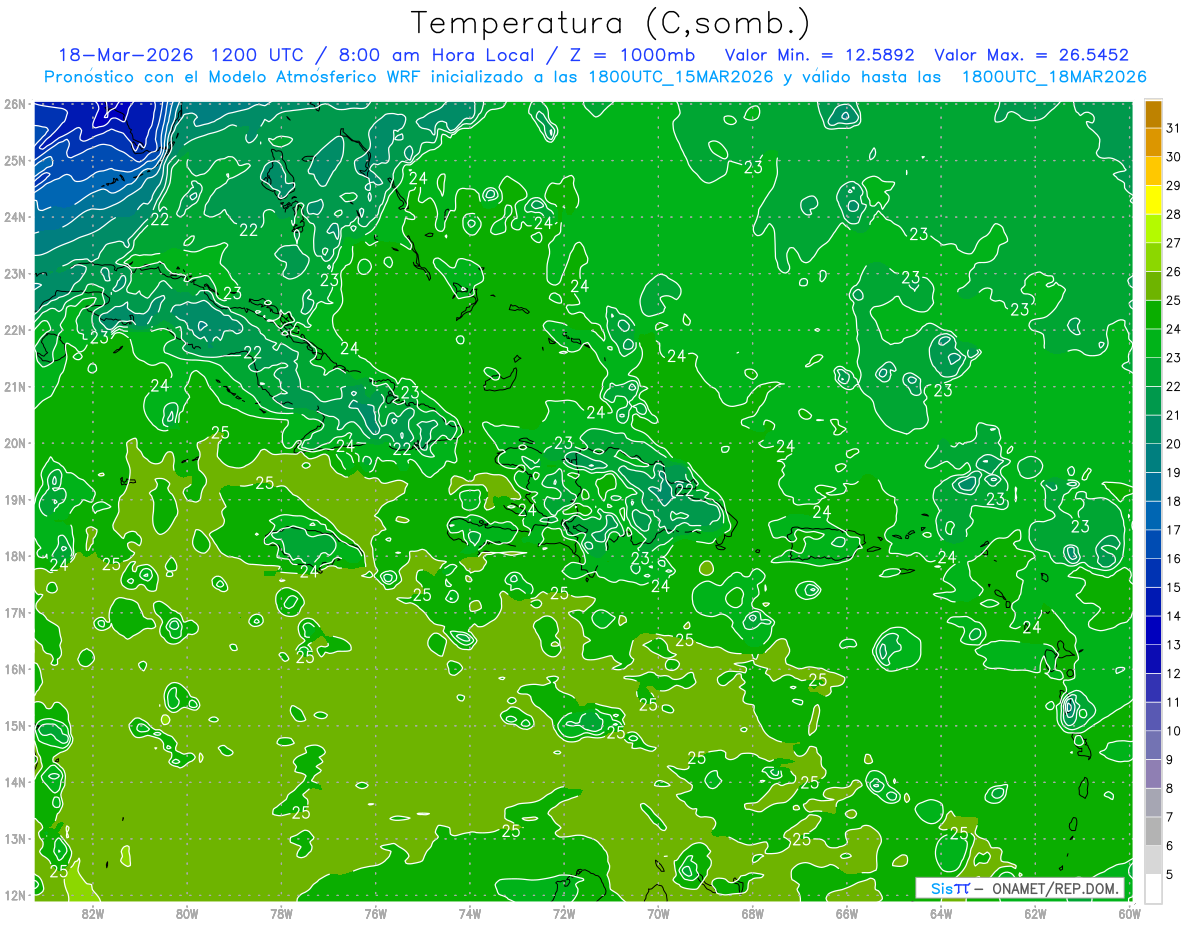Click the color bar legend label "26"
The height and width of the screenshot is (927, 1200).
click(x=1174, y=271)
